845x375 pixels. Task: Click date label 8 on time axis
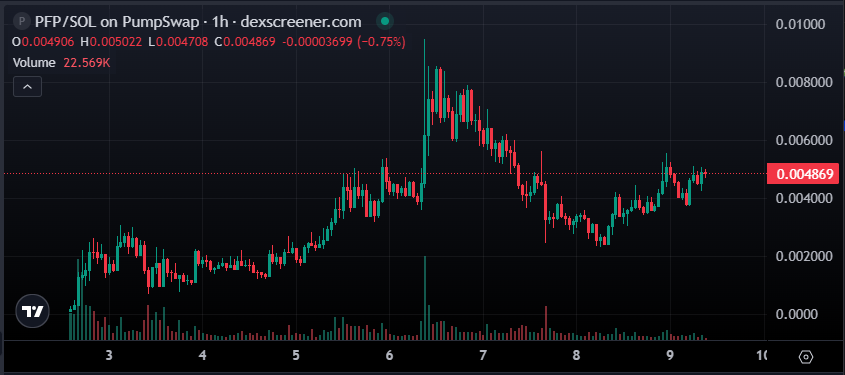576,356
